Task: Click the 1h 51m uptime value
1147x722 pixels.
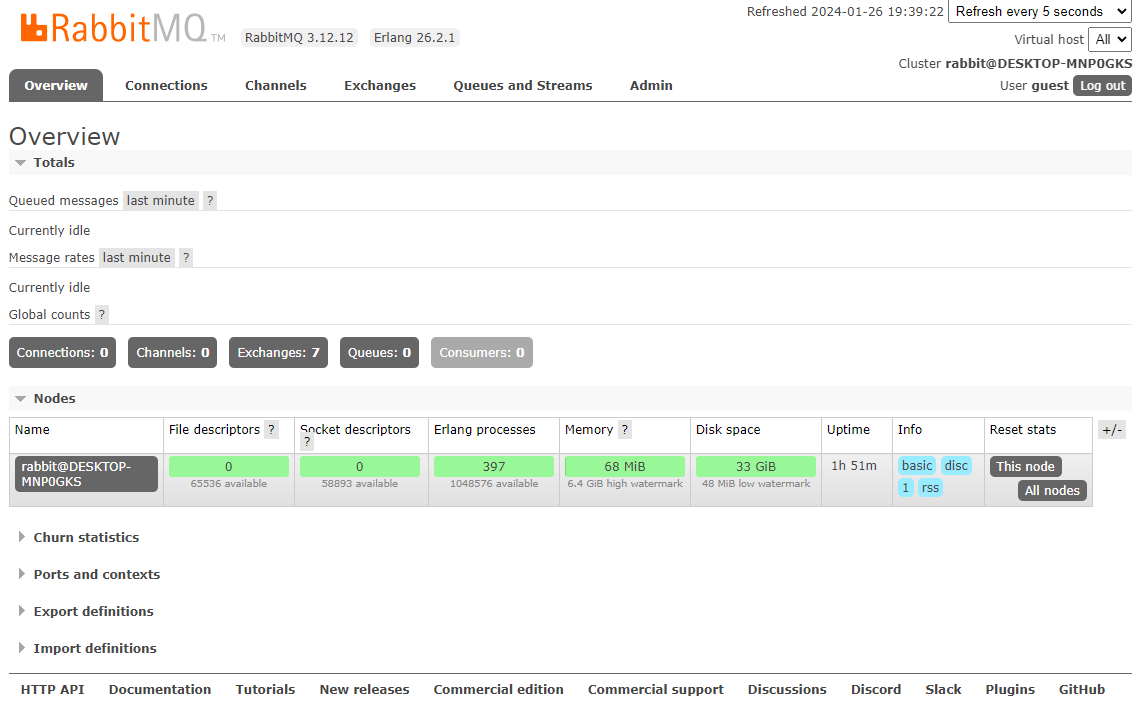Action: click(854, 466)
